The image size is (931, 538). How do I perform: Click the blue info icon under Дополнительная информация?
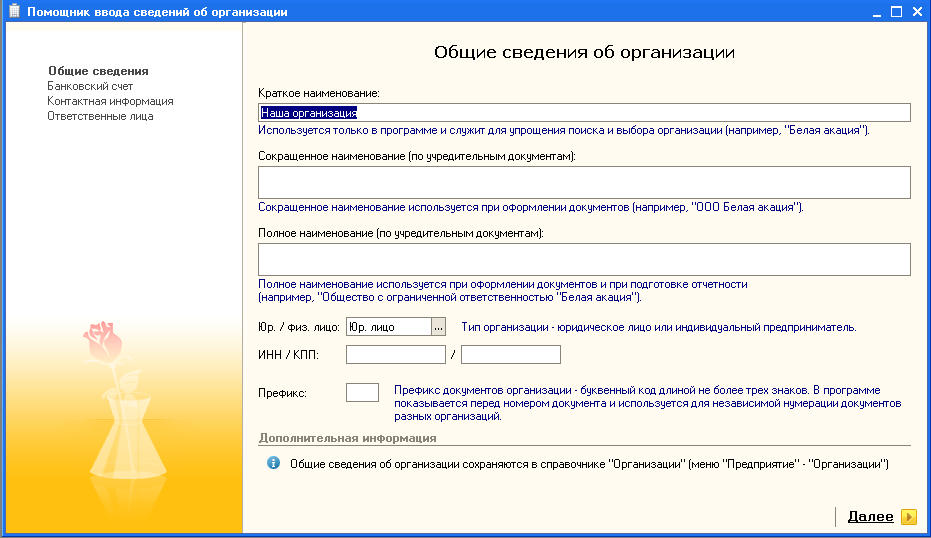pyautogui.click(x=273, y=464)
